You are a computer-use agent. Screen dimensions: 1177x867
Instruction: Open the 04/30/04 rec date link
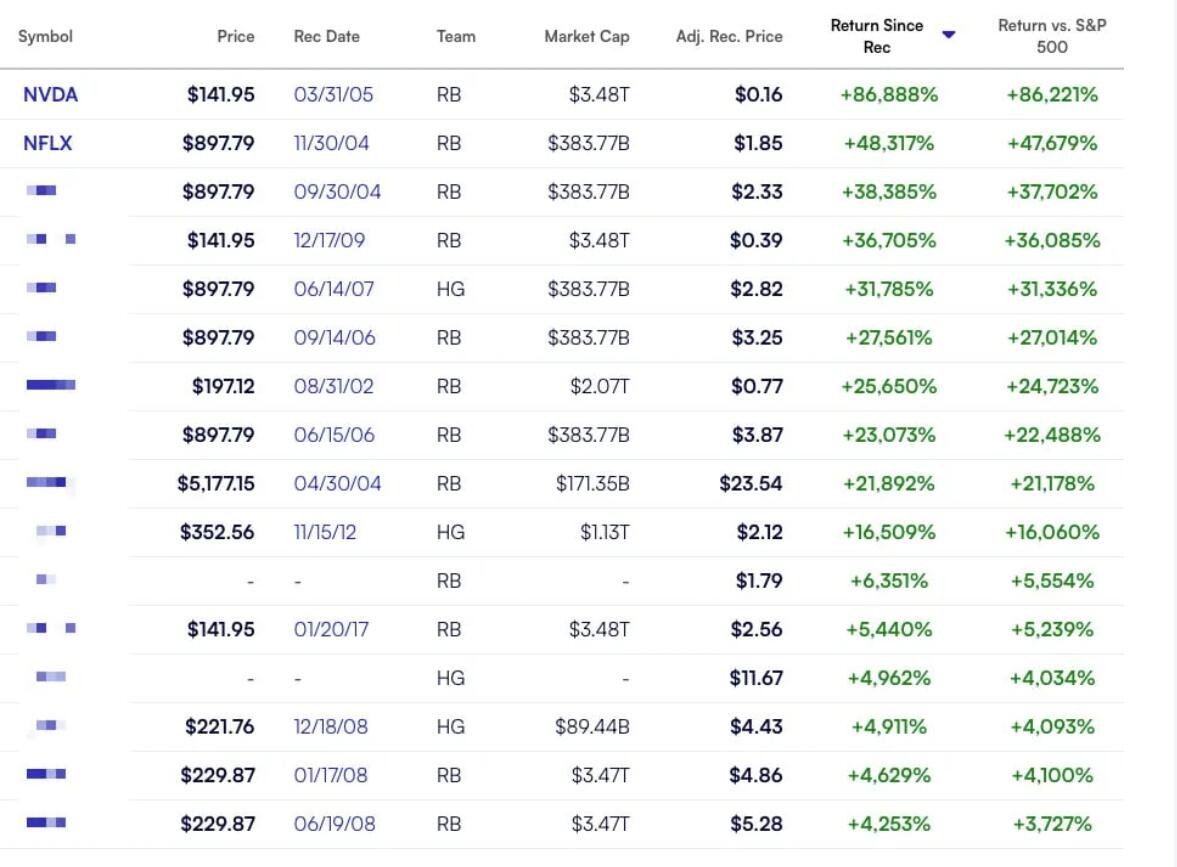337,483
